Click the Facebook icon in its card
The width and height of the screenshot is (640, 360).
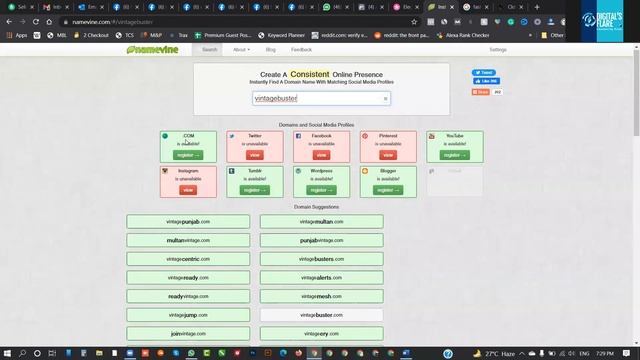298,136
